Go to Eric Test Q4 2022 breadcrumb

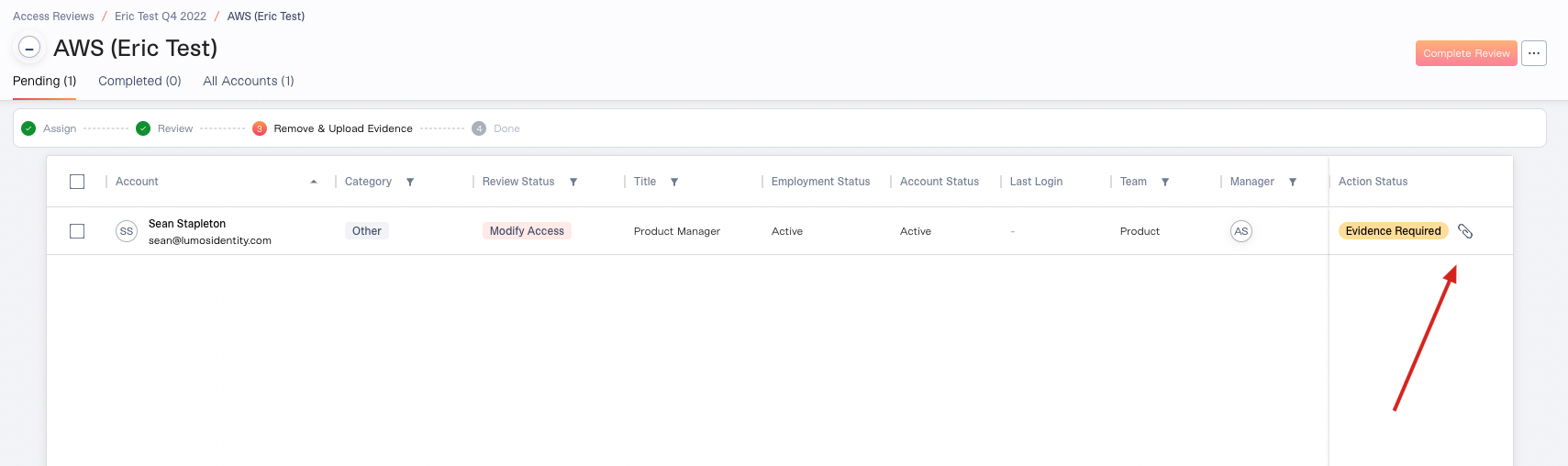(161, 17)
